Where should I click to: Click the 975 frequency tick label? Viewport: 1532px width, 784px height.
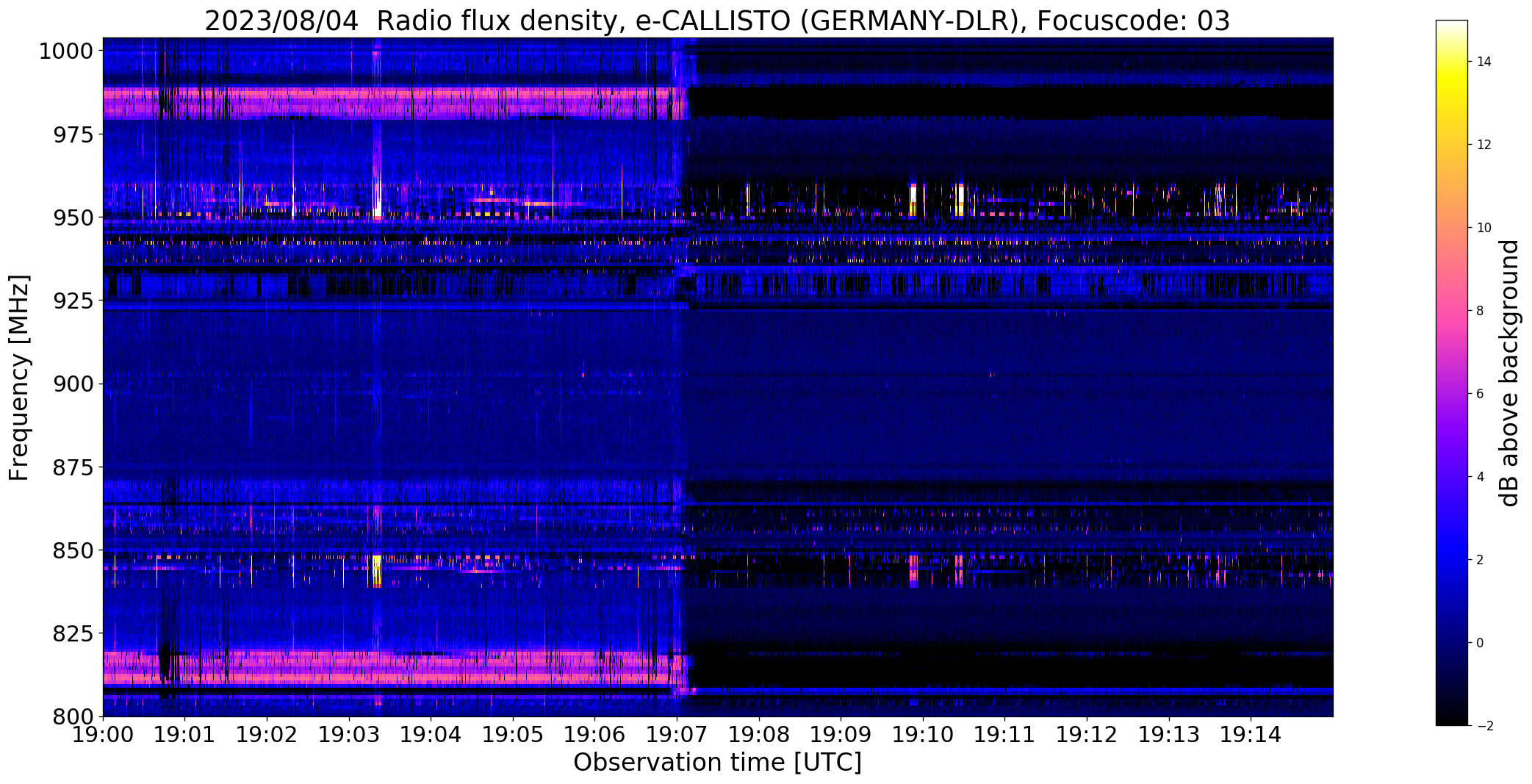(x=73, y=134)
